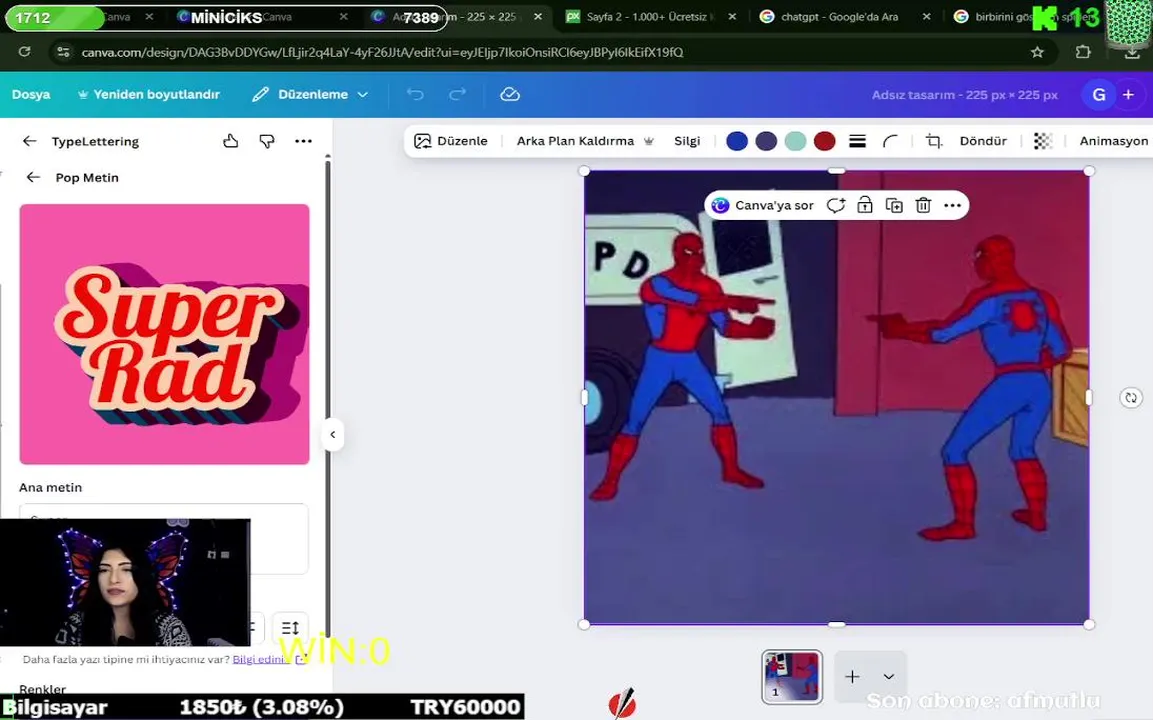Image resolution: width=1153 pixels, height=720 pixels.
Task: Click the design title Adsız tasarım
Action: [x=965, y=94]
